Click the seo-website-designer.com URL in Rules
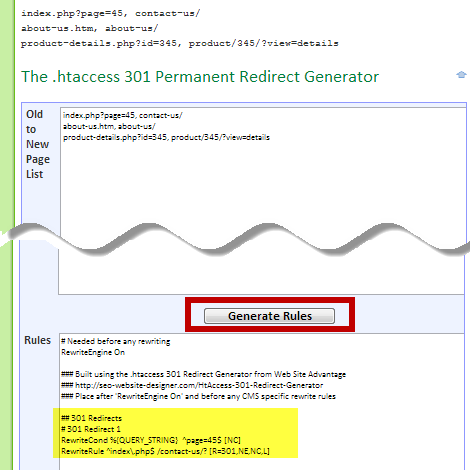This screenshot has width=470, height=474. pos(199,385)
